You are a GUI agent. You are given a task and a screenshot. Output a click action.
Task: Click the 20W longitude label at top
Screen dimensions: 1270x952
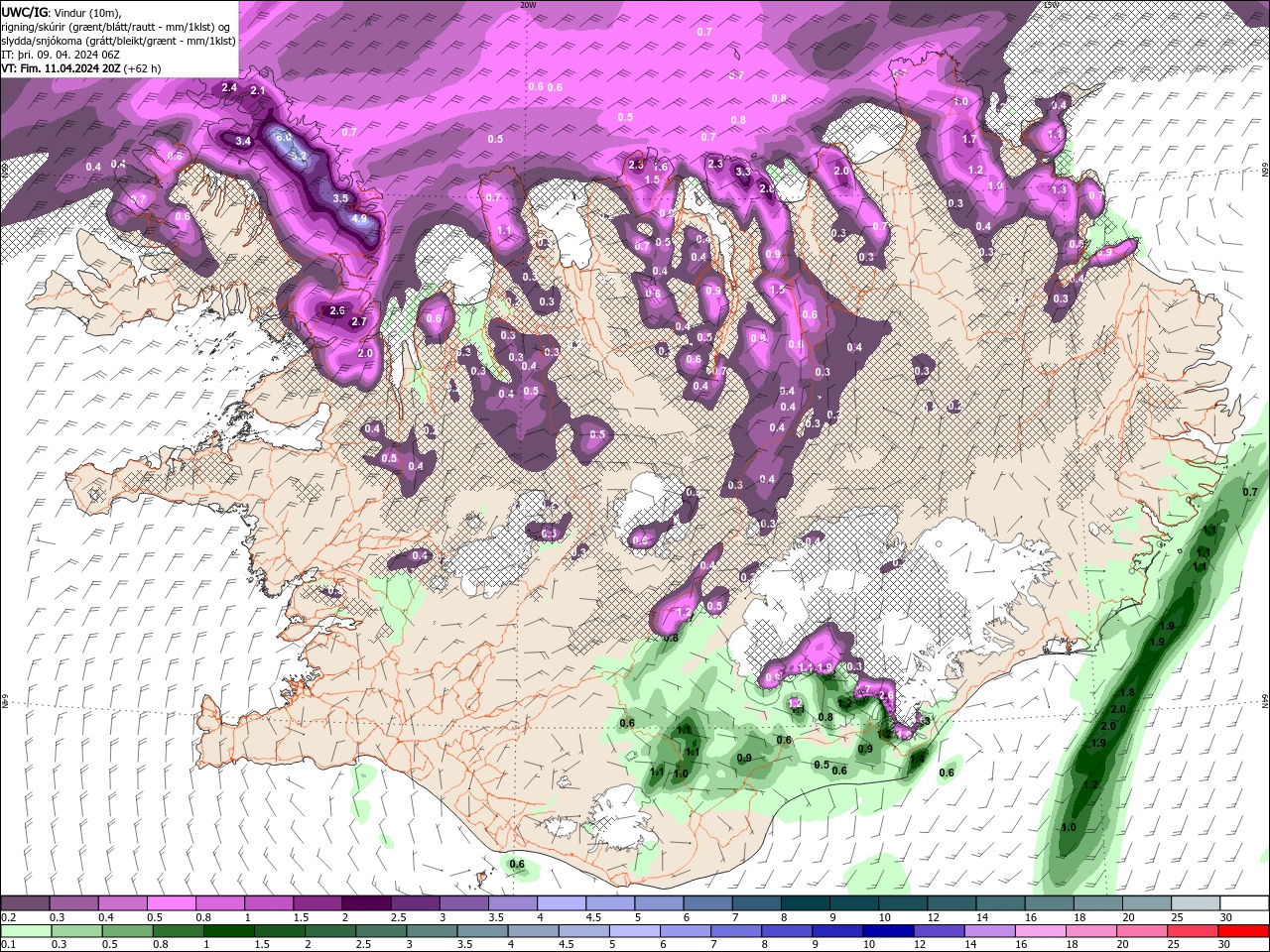pos(528,5)
